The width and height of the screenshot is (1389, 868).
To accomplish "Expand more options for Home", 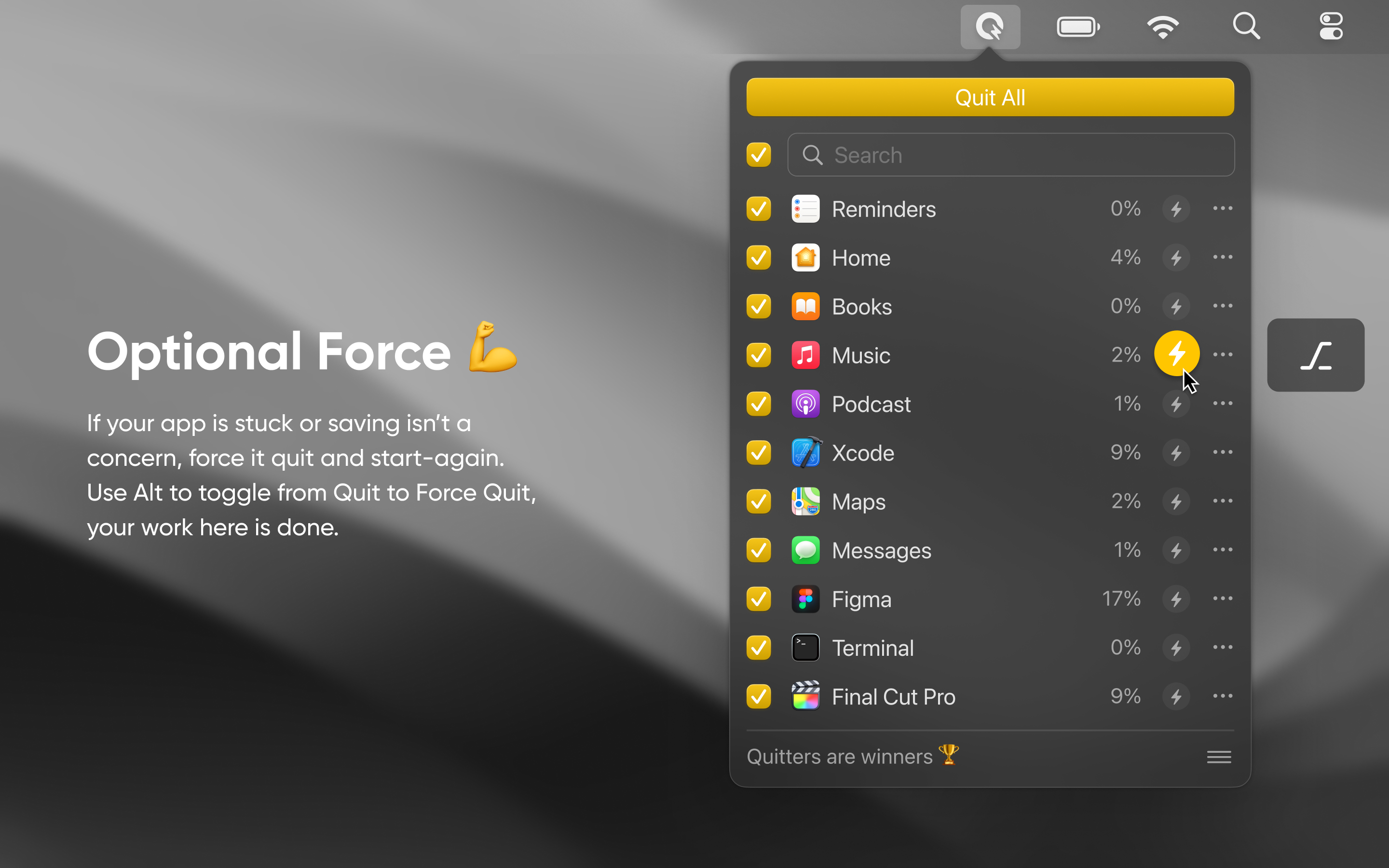I will 1223,258.
